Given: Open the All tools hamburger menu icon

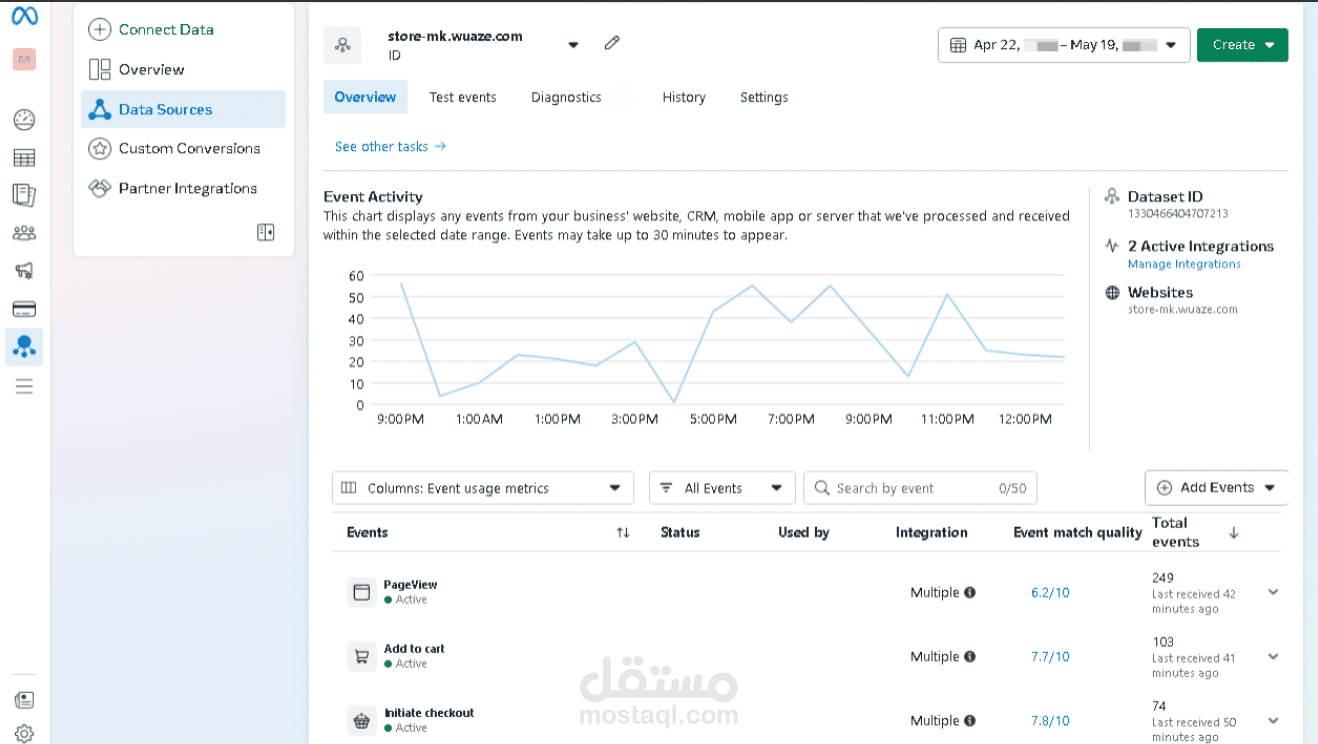Looking at the screenshot, I should click(x=24, y=386).
